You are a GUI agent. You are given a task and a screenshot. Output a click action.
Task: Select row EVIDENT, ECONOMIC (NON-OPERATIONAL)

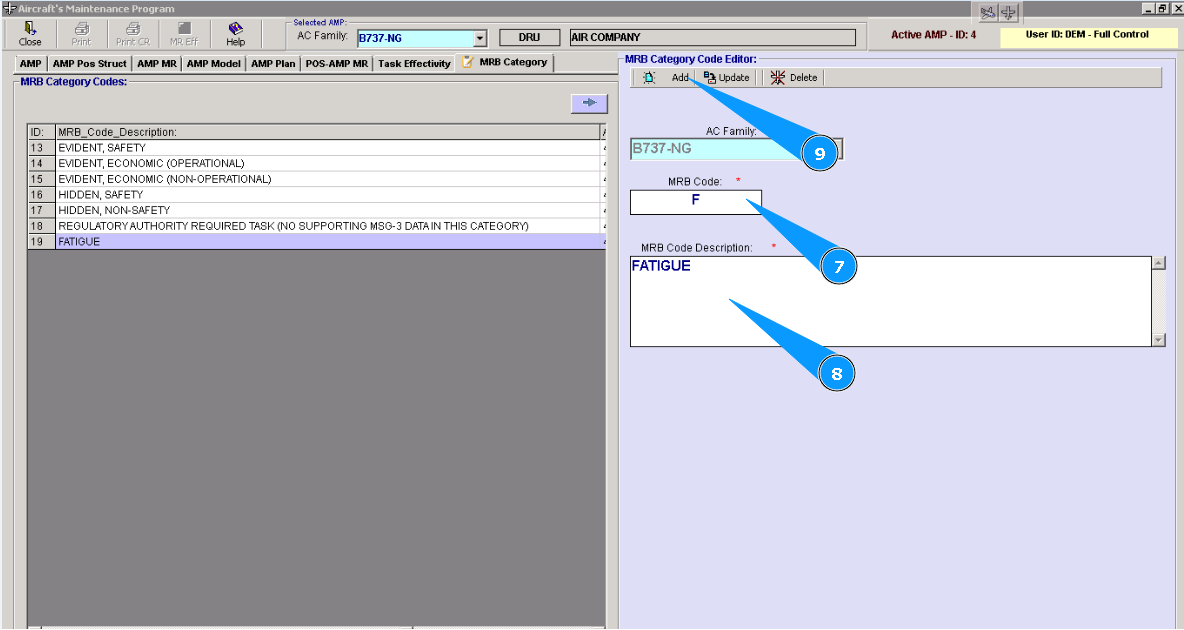pyautogui.click(x=316, y=179)
